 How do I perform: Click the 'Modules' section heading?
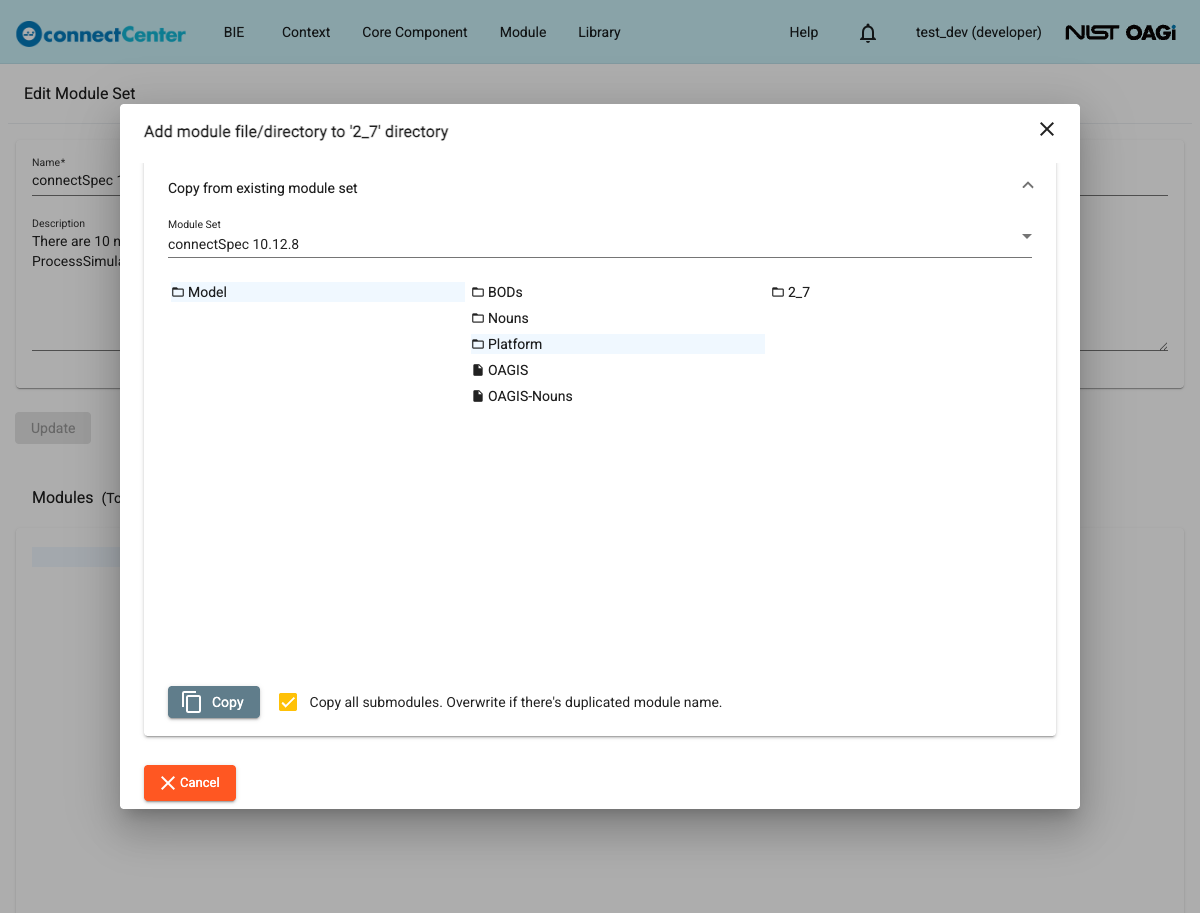pyautogui.click(x=63, y=497)
